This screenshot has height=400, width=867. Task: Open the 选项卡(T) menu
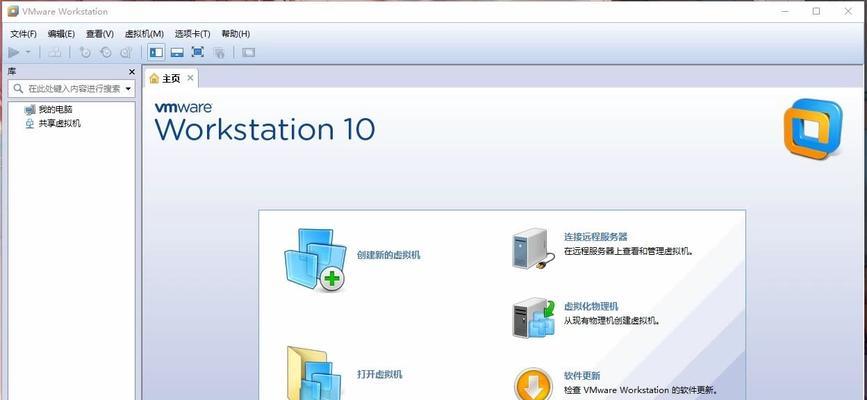tap(192, 34)
